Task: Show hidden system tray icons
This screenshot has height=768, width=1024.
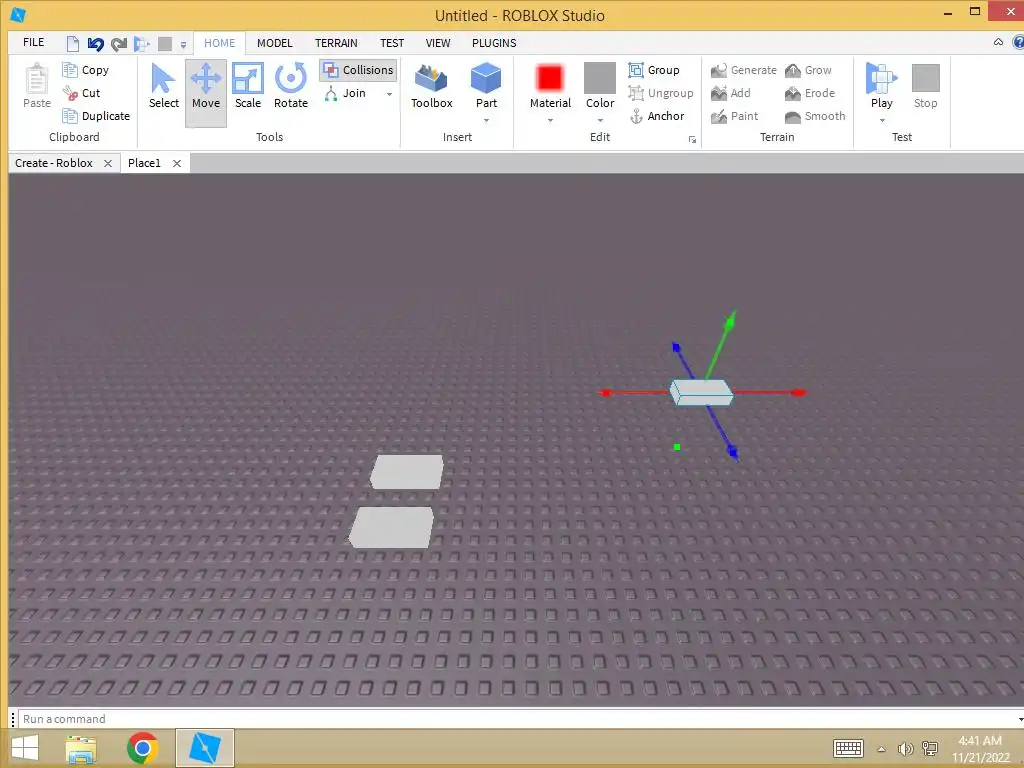Action: (881, 748)
